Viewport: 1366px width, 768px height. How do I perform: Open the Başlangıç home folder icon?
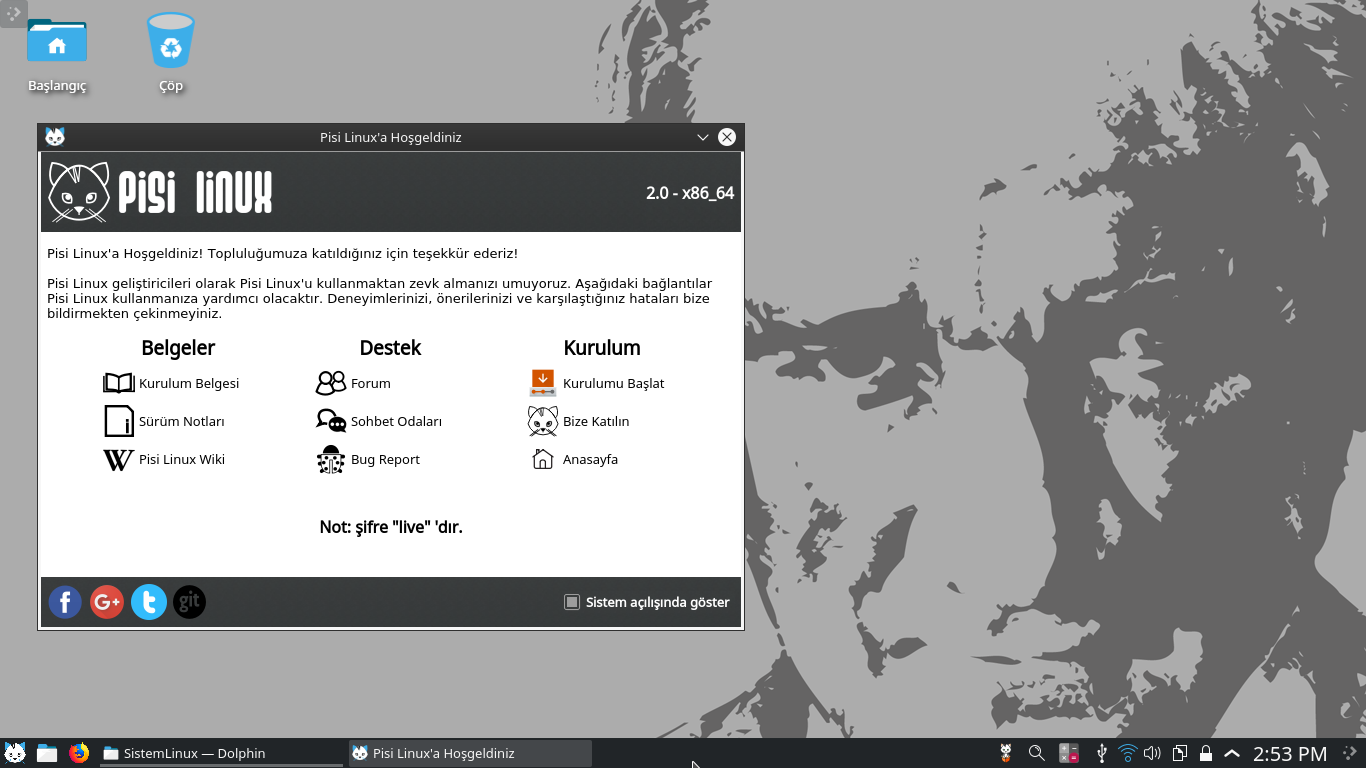pyautogui.click(x=57, y=54)
